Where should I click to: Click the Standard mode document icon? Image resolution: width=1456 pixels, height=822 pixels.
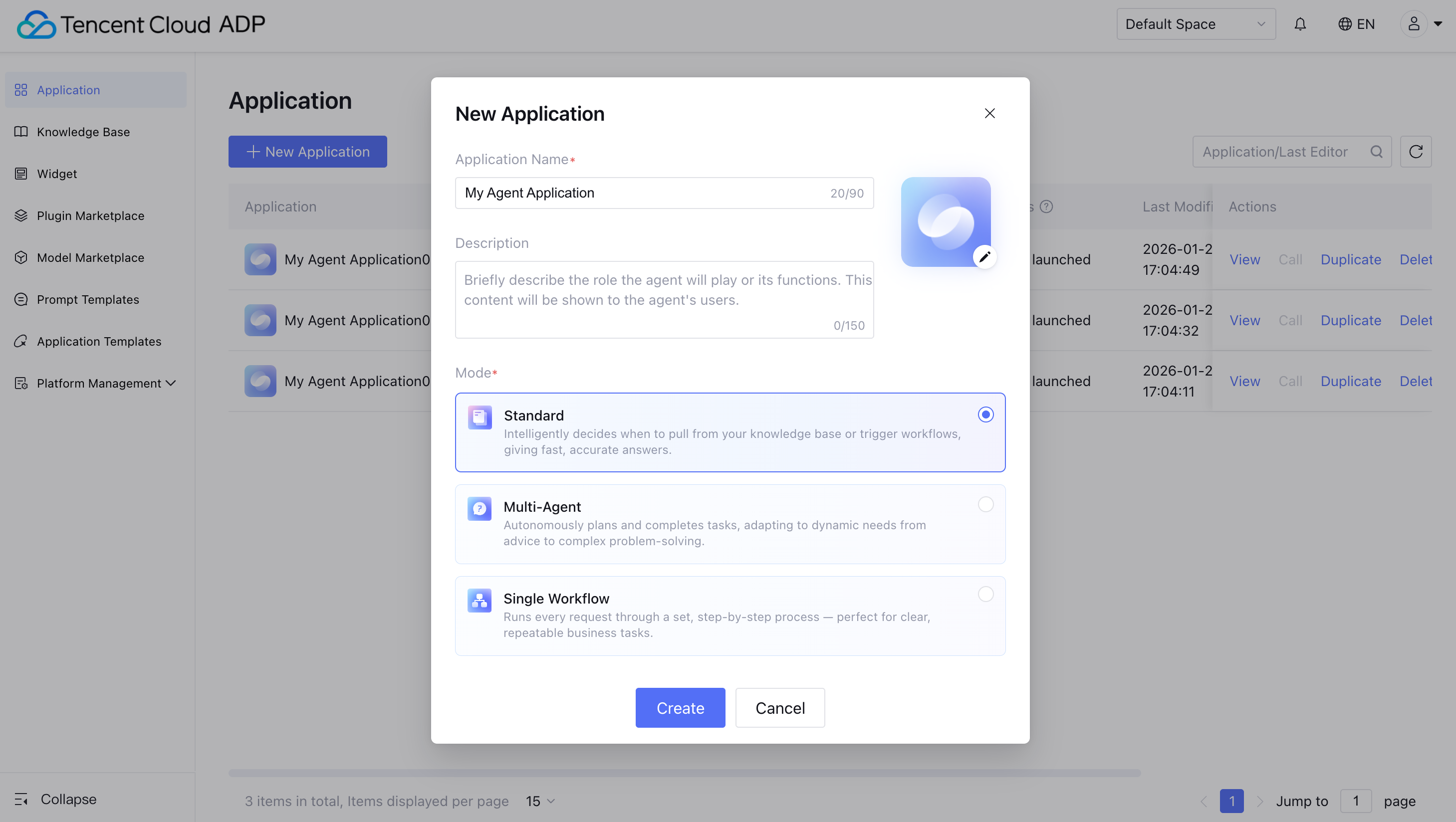pos(480,417)
